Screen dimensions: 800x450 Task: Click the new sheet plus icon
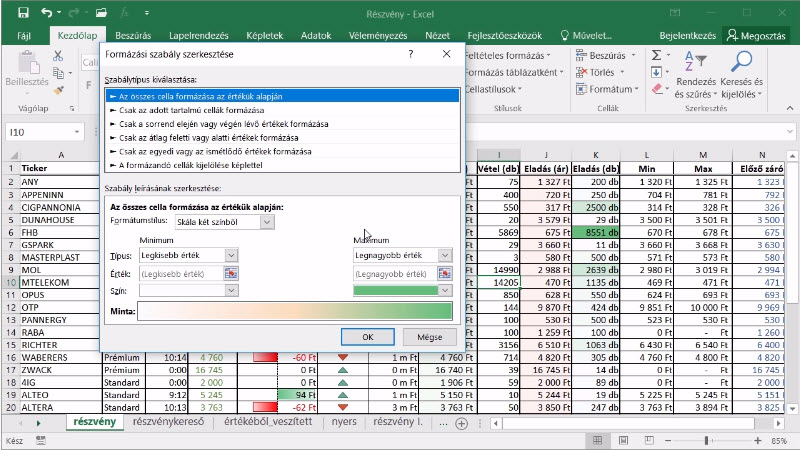point(461,423)
